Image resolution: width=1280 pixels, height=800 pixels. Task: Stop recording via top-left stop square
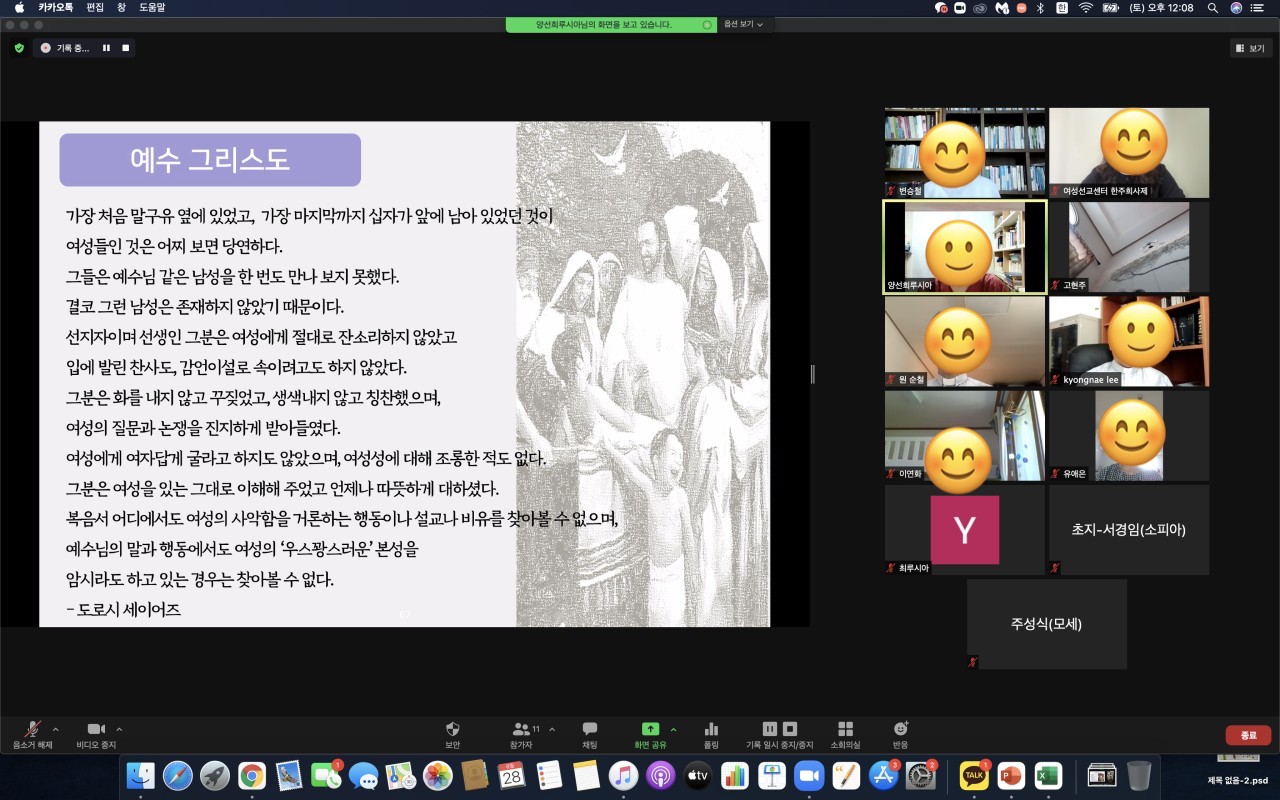pos(126,48)
